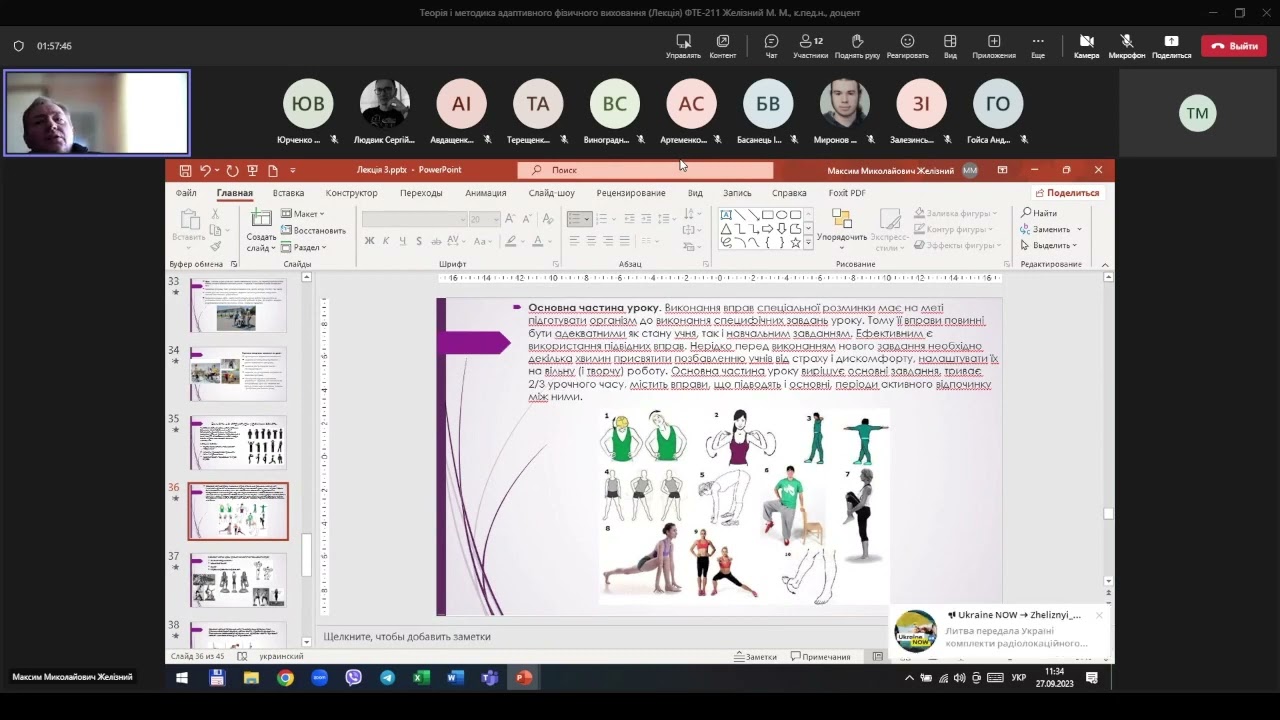
Task: Turn on the camera in Teams
Action: click(x=1086, y=45)
